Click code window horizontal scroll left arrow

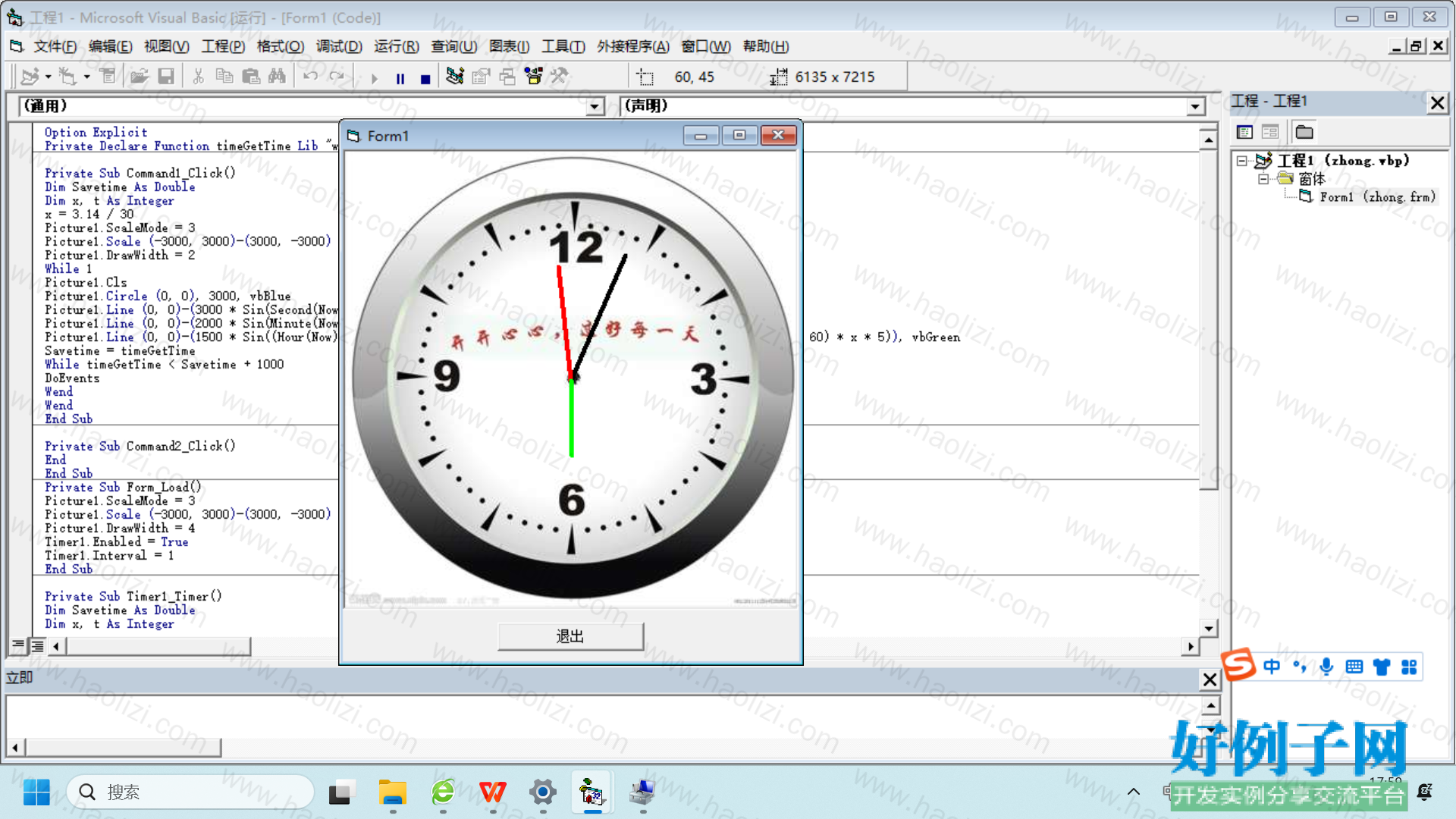pos(56,647)
